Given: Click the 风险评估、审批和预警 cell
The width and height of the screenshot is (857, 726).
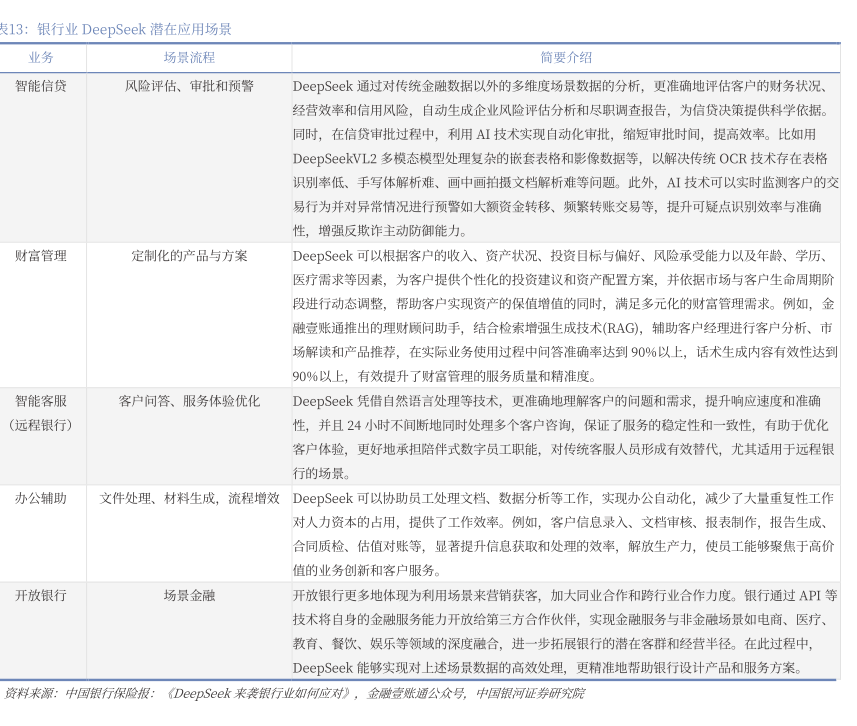Looking at the screenshot, I should 189,86.
